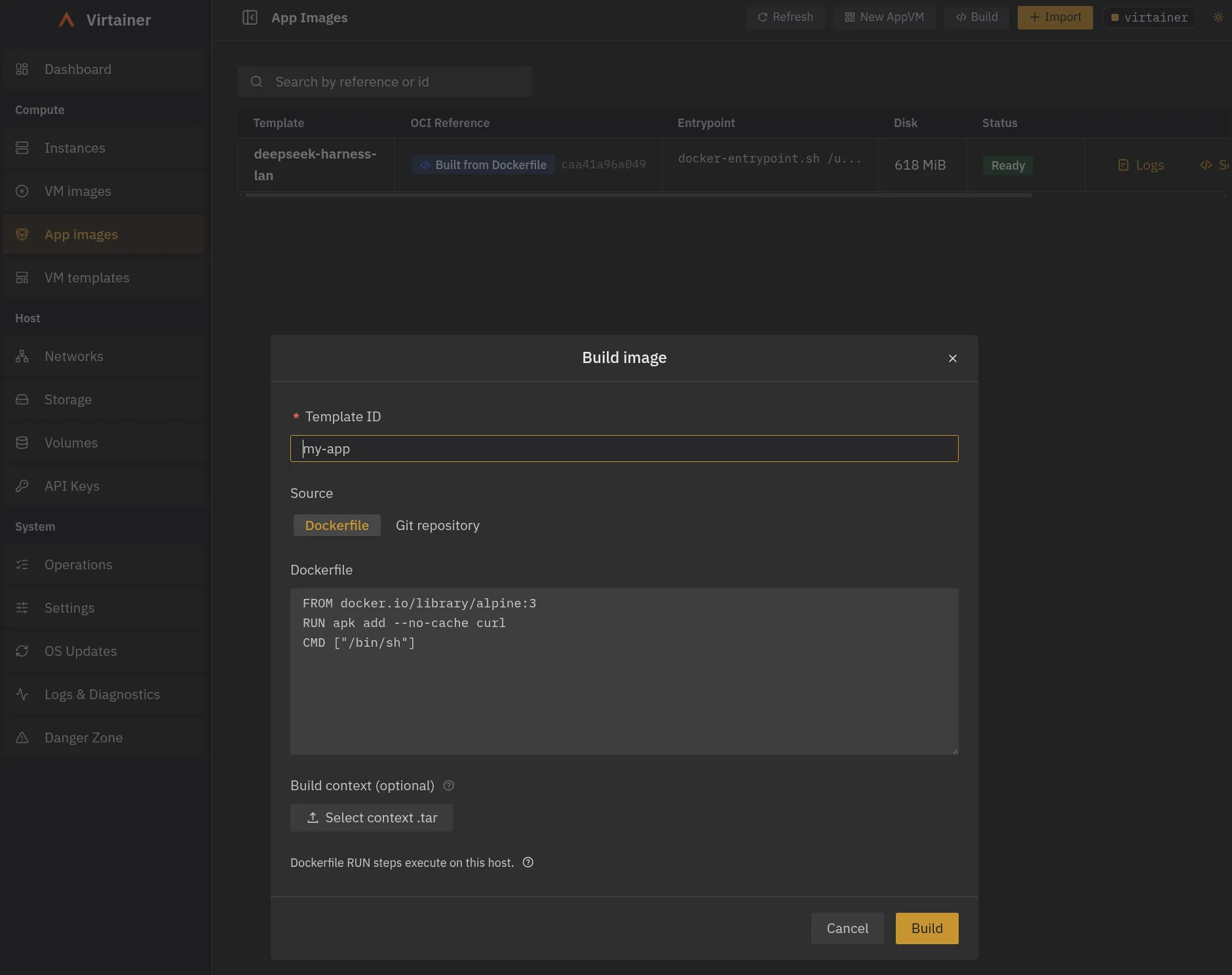Viewport: 1232px width, 975px height.
Task: Click the caa41a96a049 image hash
Action: (x=604, y=164)
